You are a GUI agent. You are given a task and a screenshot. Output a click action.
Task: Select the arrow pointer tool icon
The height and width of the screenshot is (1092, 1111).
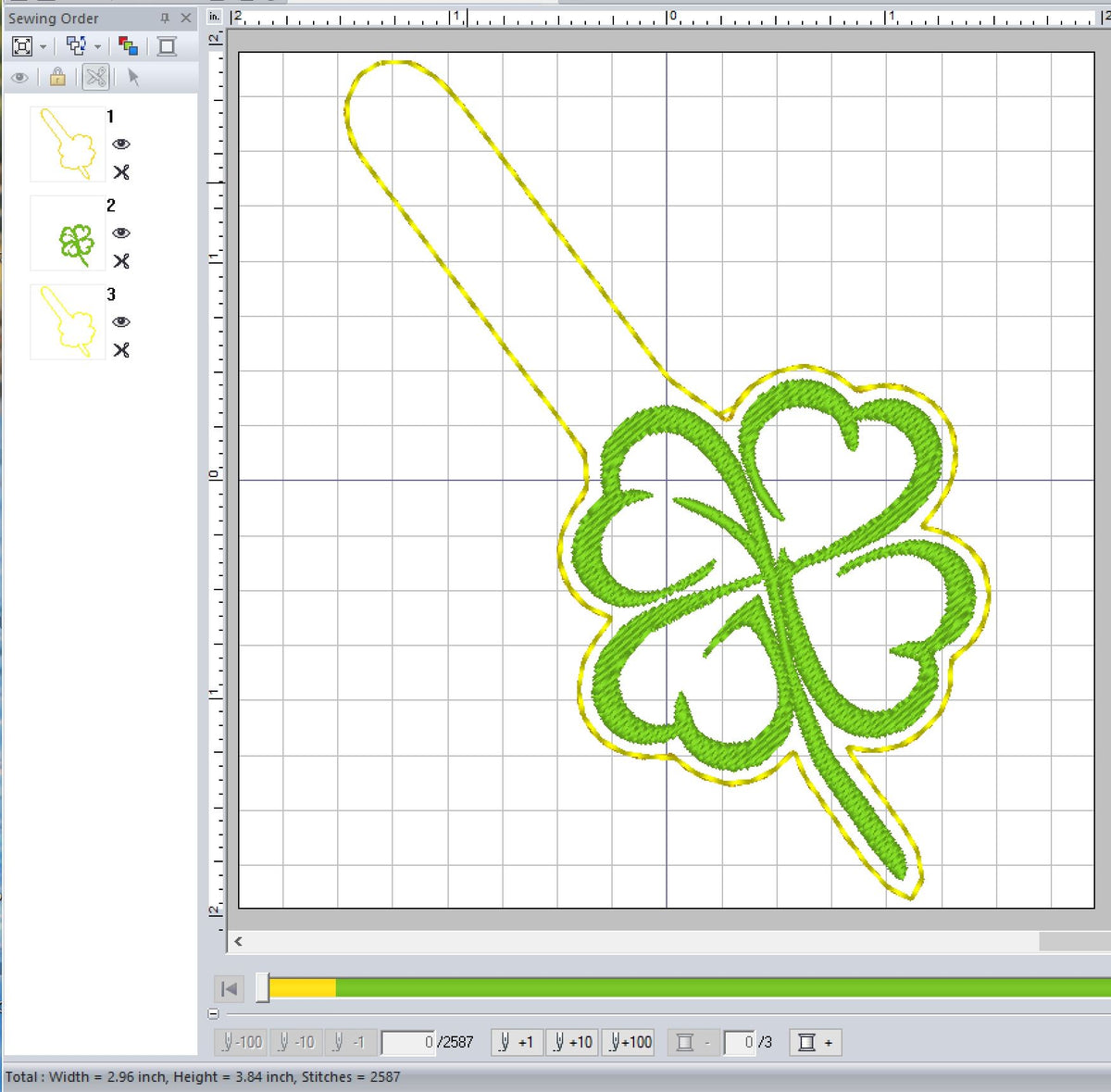coord(133,77)
